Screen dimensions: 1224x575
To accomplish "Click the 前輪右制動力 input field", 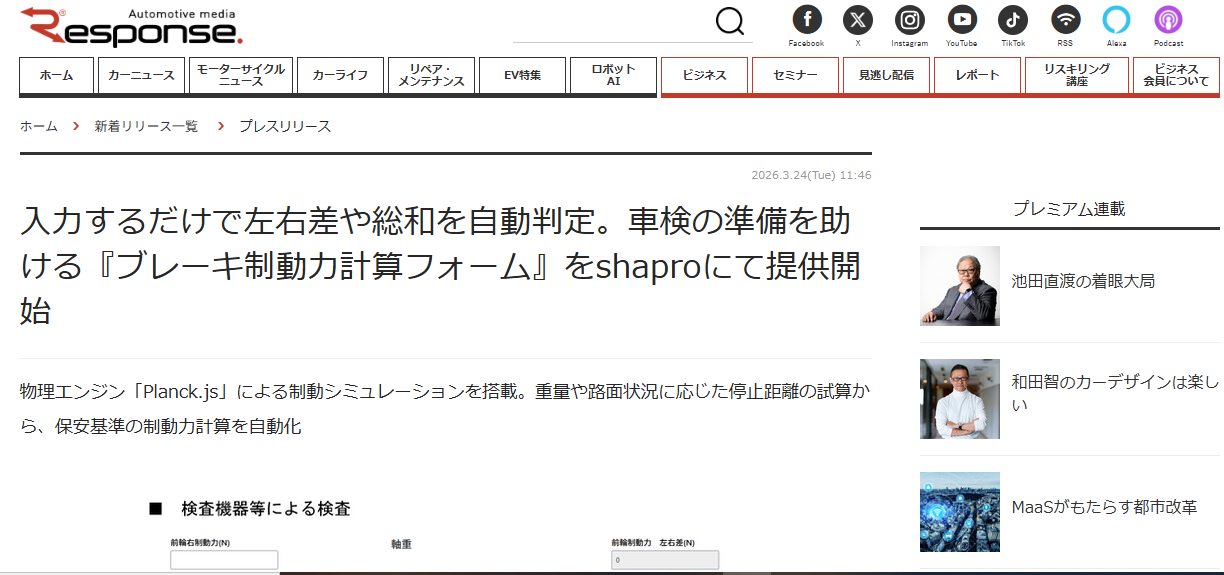I will pos(224,560).
